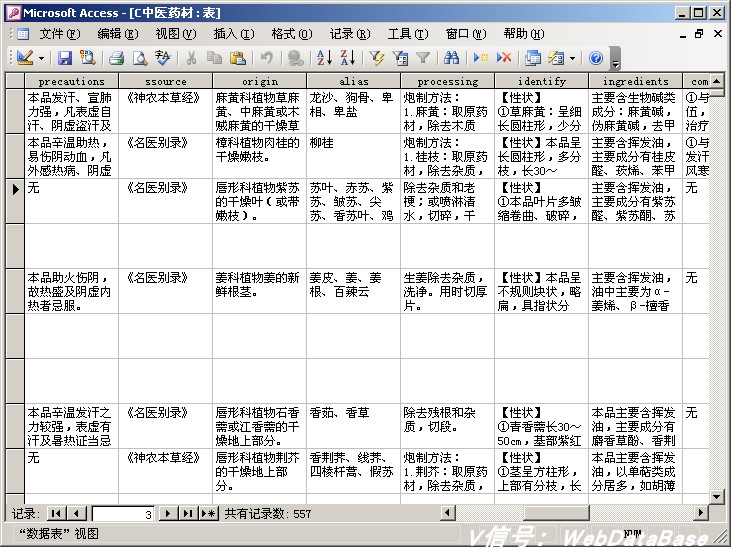The image size is (731, 547).
Task: Click the Paste clipboard icon
Action: [238, 58]
